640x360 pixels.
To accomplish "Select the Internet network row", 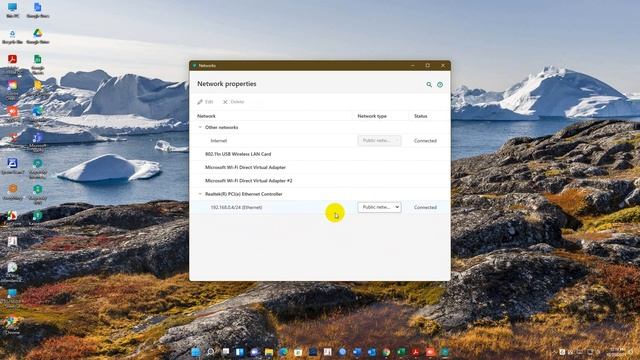I will pos(320,140).
